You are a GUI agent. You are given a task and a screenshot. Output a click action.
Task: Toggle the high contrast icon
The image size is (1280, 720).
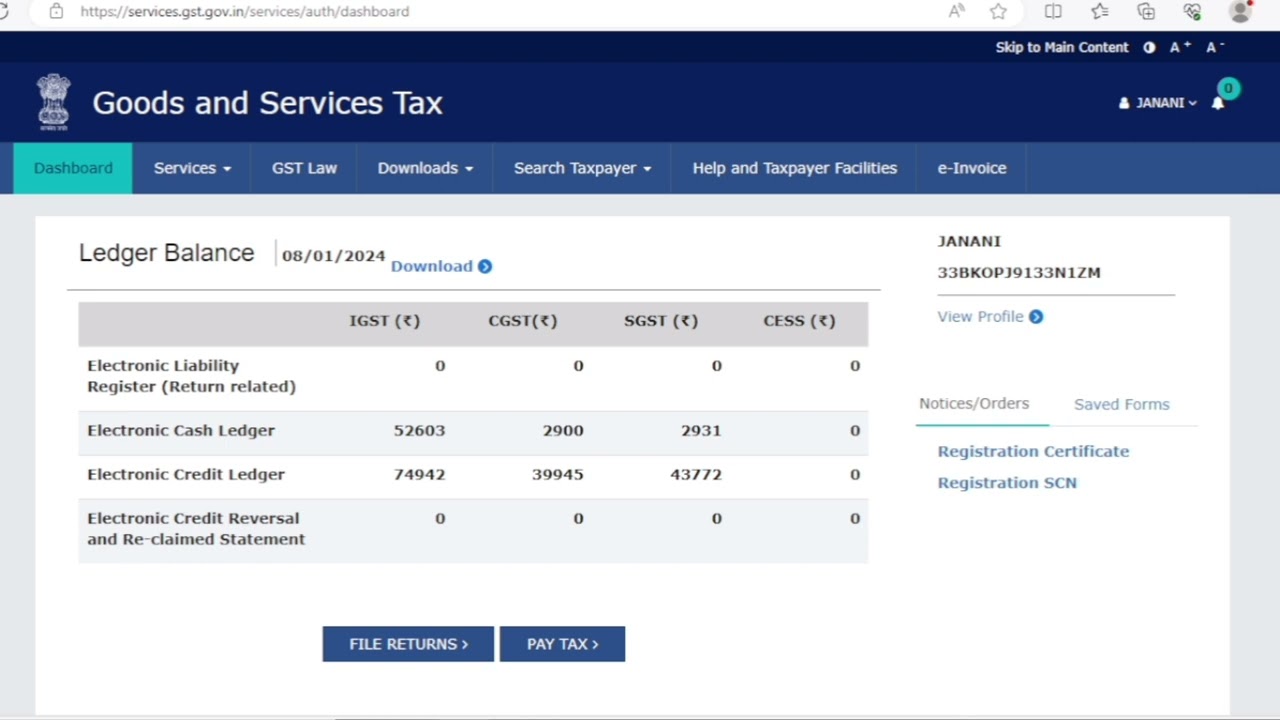[1149, 47]
